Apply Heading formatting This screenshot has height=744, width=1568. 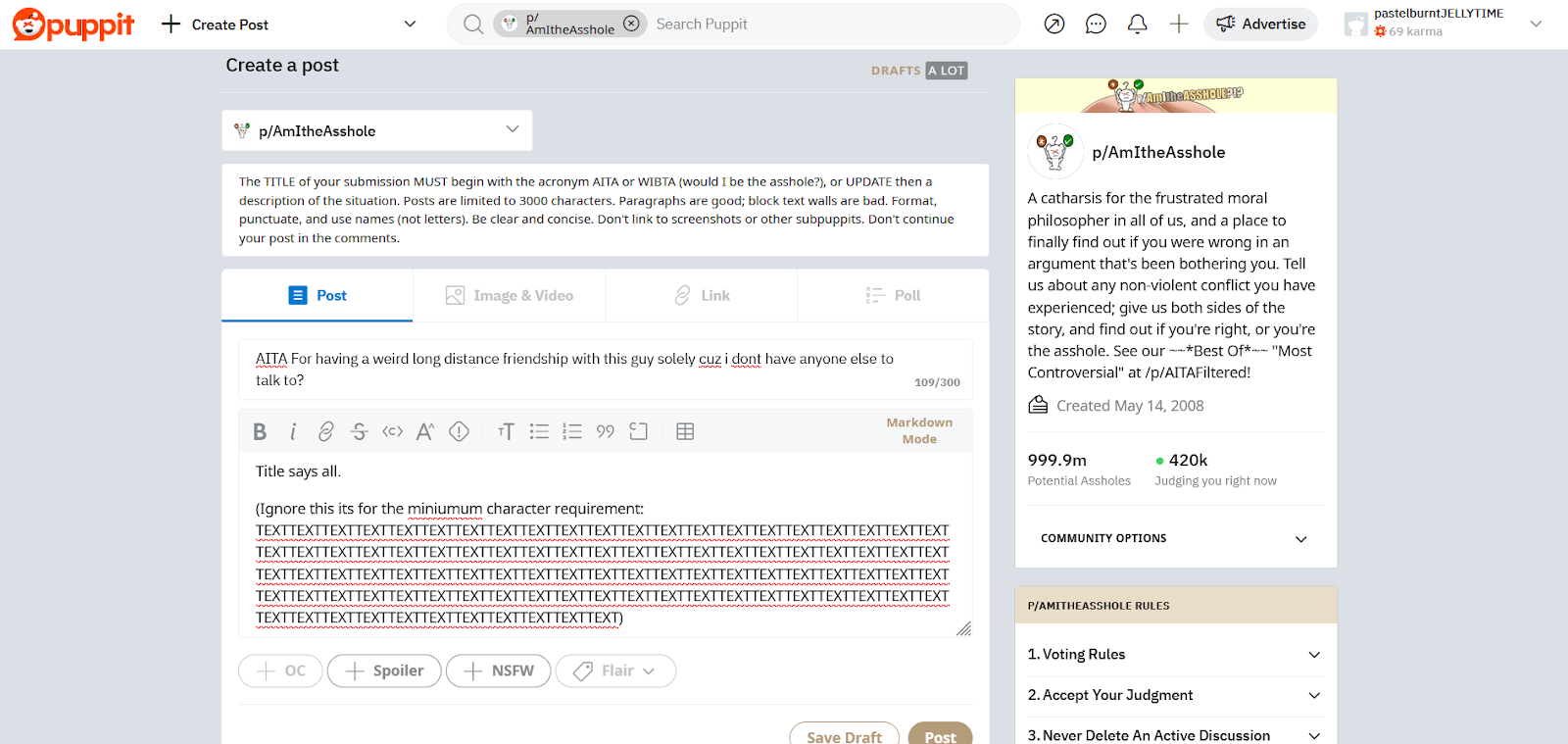tap(506, 431)
